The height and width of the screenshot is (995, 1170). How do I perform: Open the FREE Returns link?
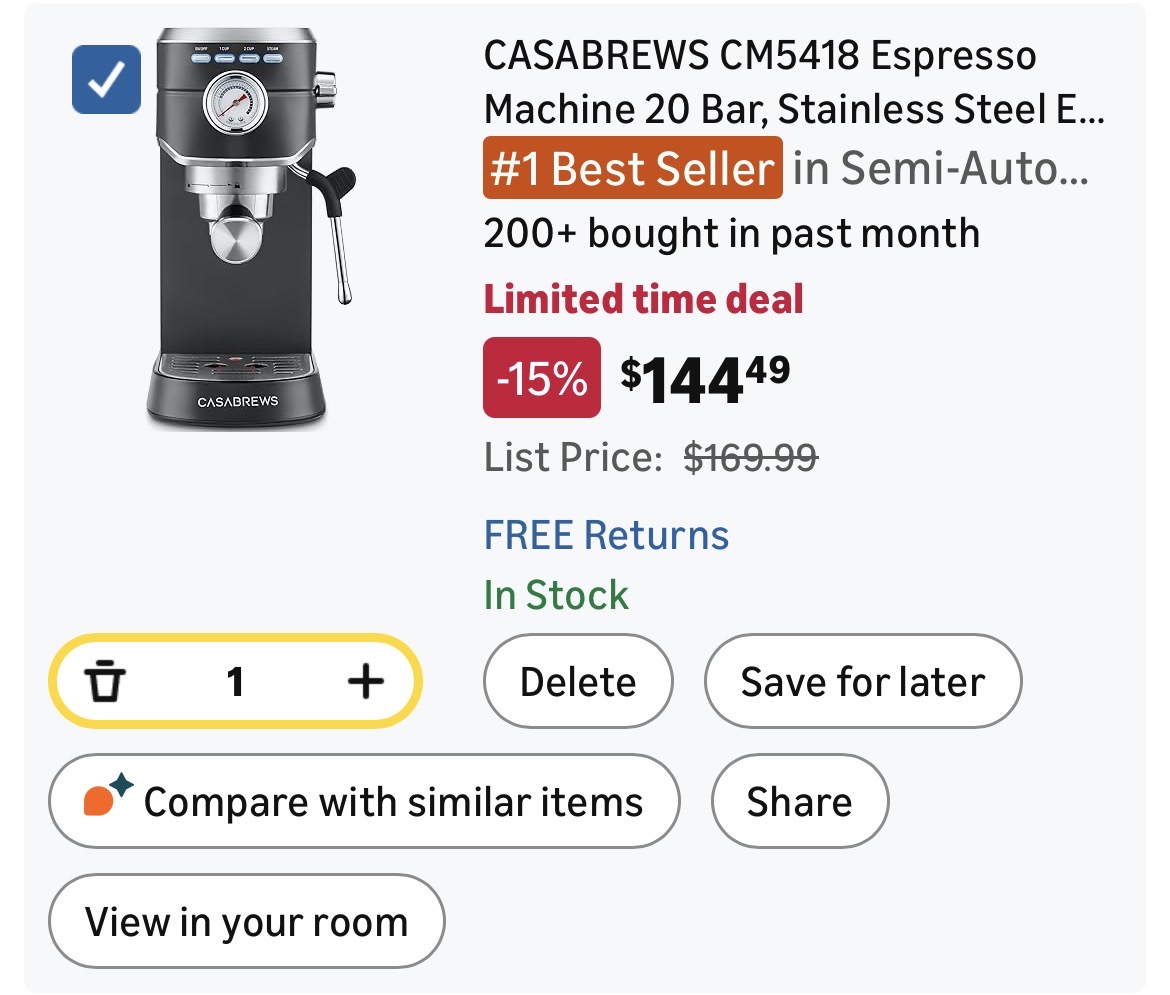click(606, 535)
